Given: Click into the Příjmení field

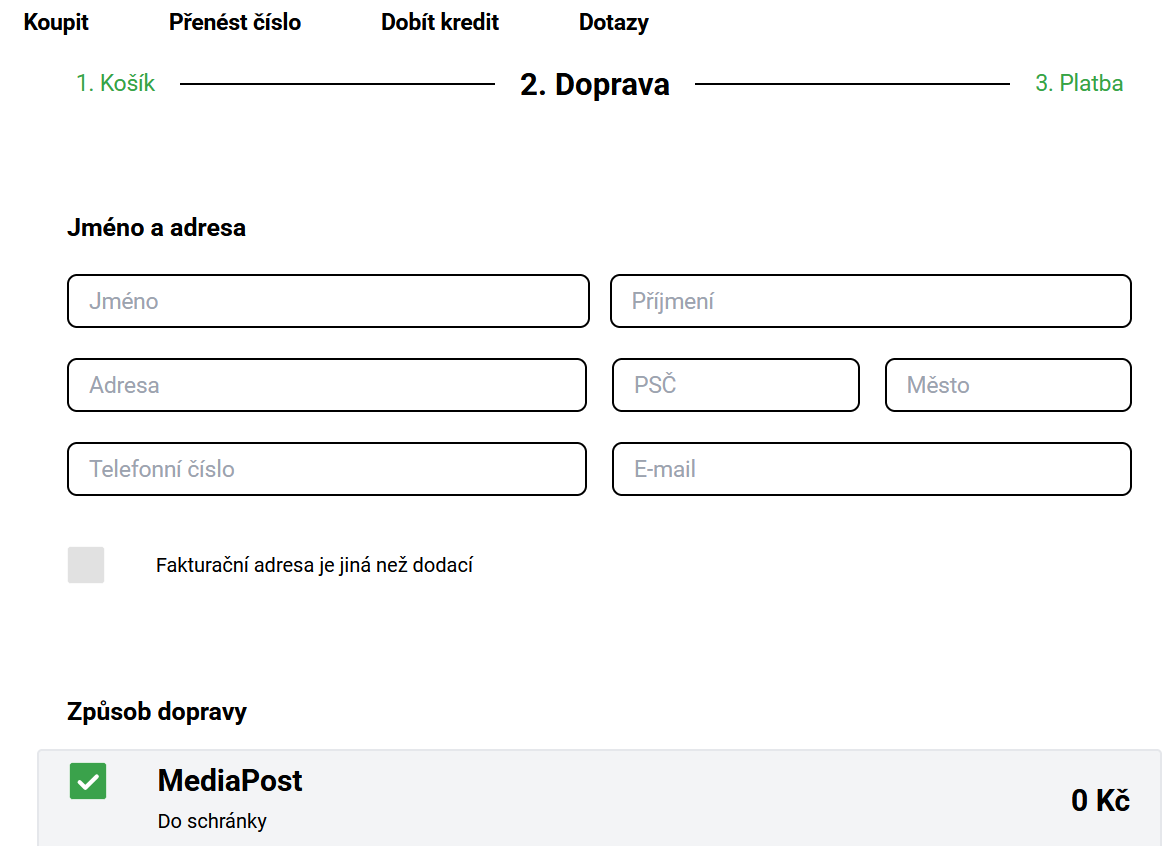Looking at the screenshot, I should coord(870,301).
